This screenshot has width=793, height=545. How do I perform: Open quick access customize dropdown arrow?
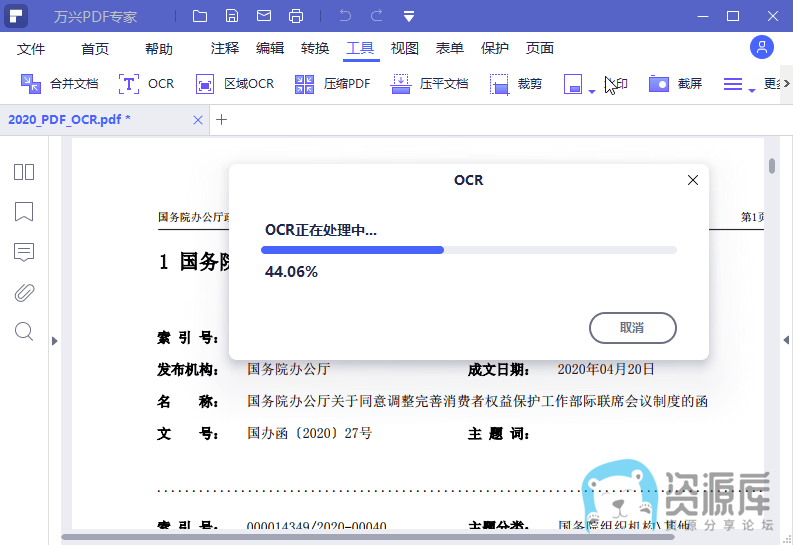[x=409, y=17]
